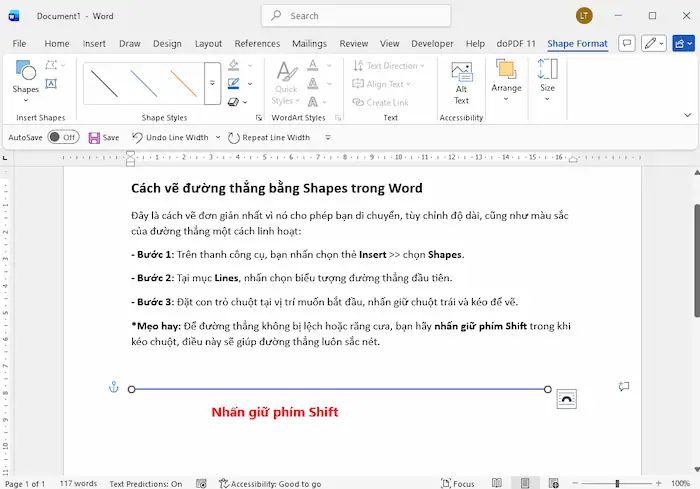Screen dimensions: 700x489
Task: Toggle Focus mode in status bar
Action: 457,484
